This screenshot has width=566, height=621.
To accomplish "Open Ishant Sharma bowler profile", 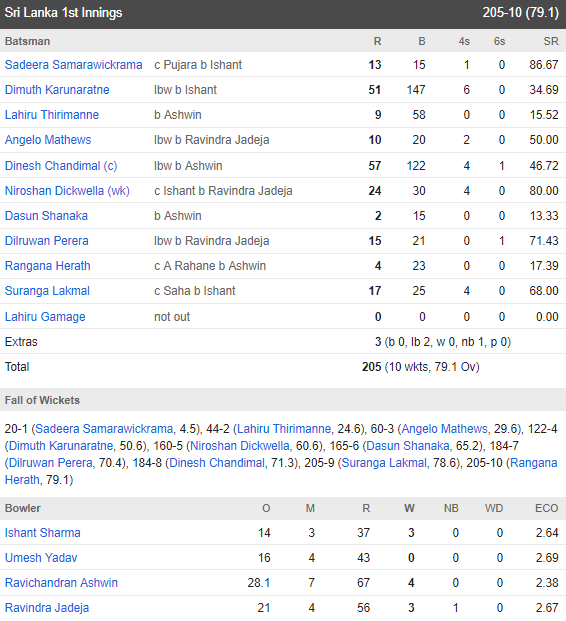I will [43, 533].
